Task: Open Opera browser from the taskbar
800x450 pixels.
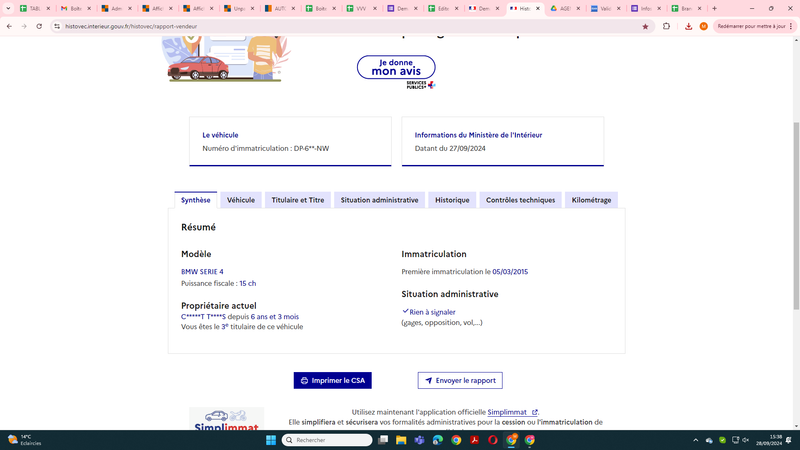Action: click(493, 440)
